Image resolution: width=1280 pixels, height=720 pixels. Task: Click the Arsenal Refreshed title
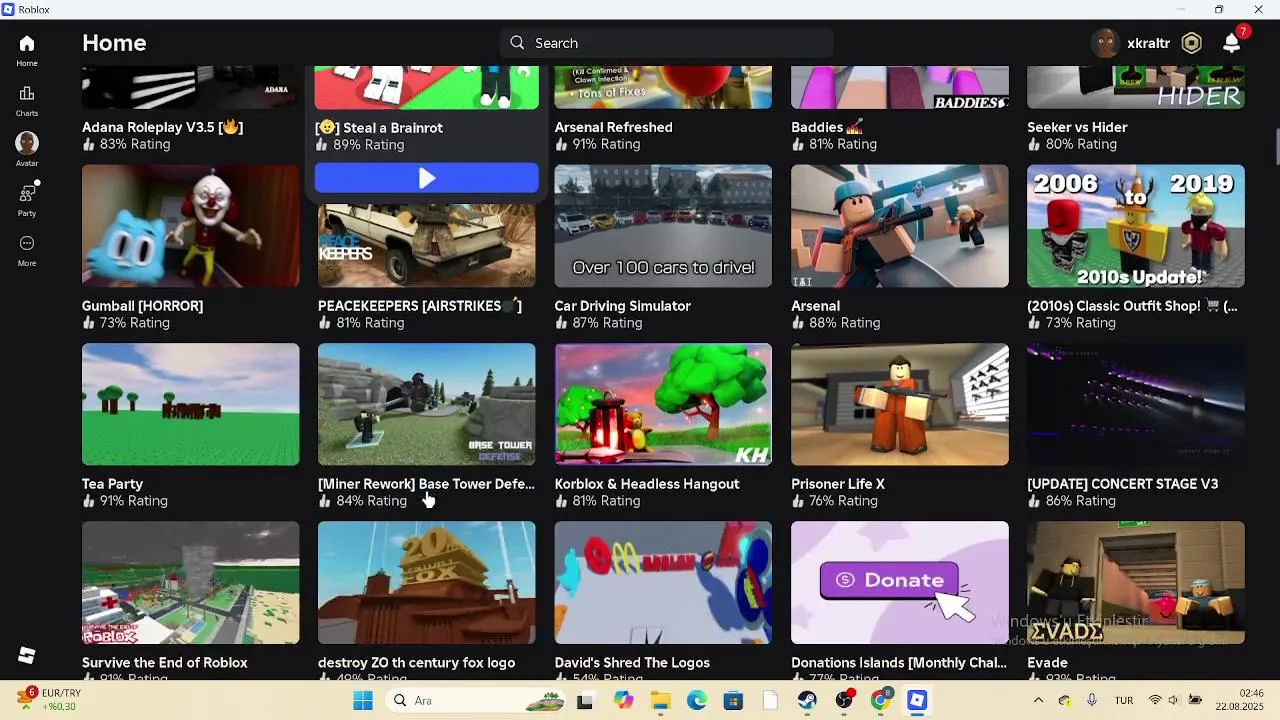[614, 127]
